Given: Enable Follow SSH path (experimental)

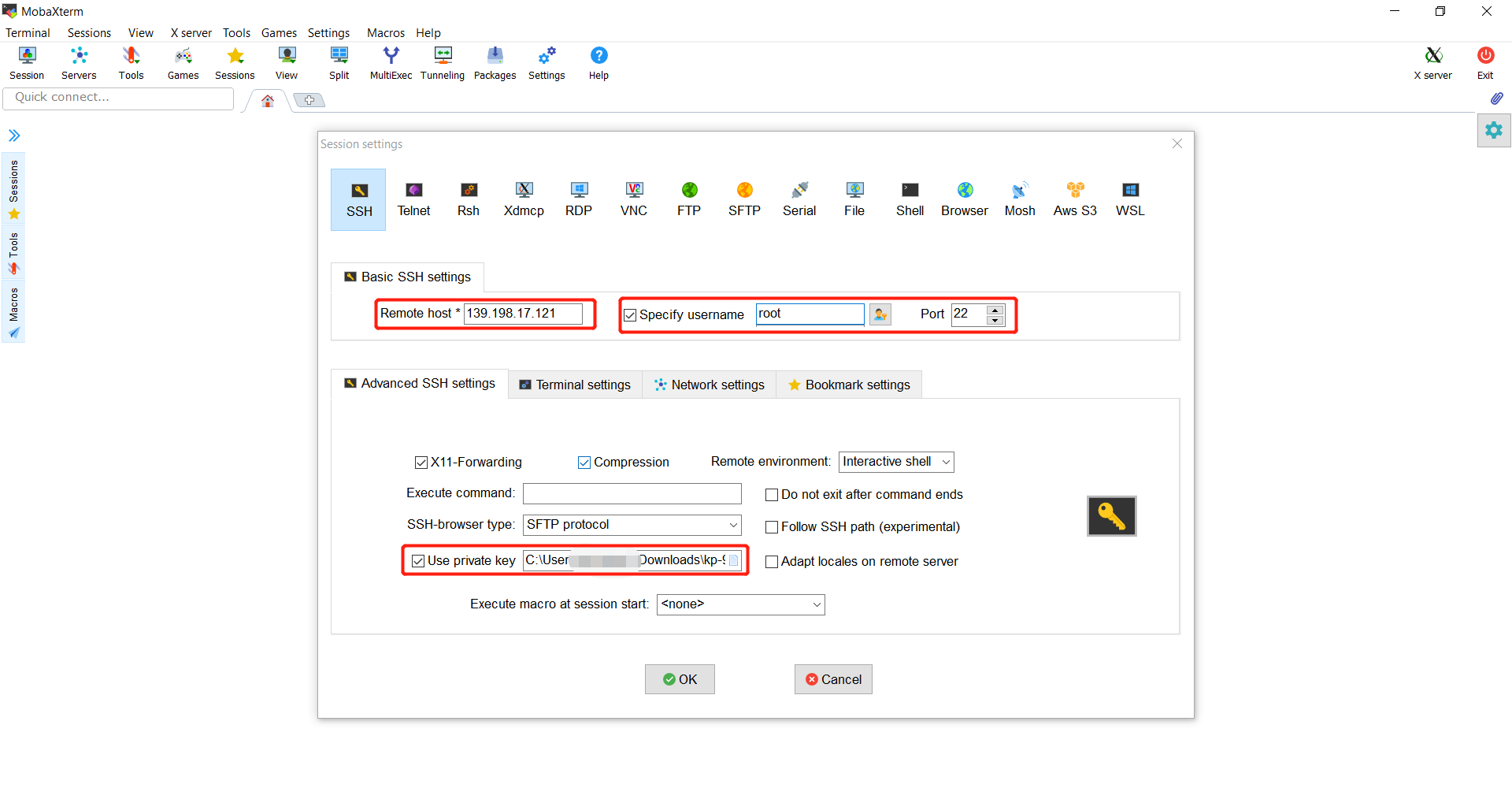Looking at the screenshot, I should (x=772, y=527).
